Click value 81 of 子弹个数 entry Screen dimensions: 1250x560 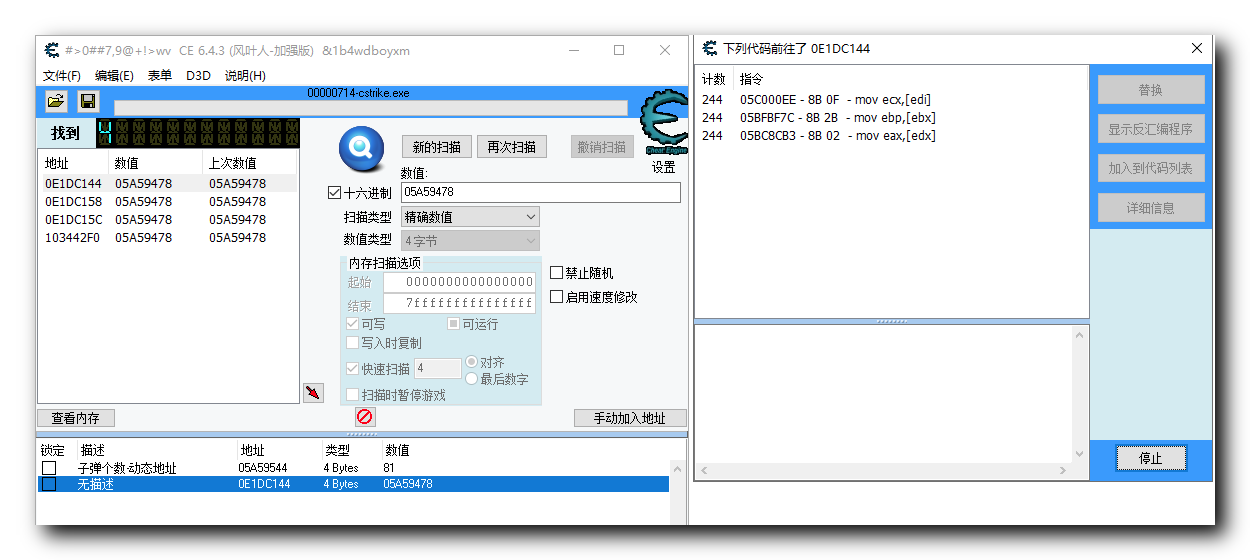389,468
